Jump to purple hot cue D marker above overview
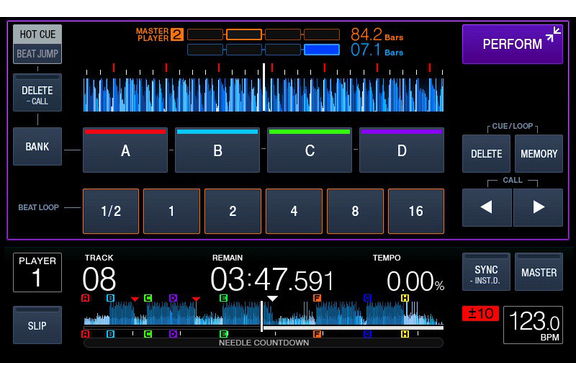Screen dimensions: 576x380 [x=173, y=298]
